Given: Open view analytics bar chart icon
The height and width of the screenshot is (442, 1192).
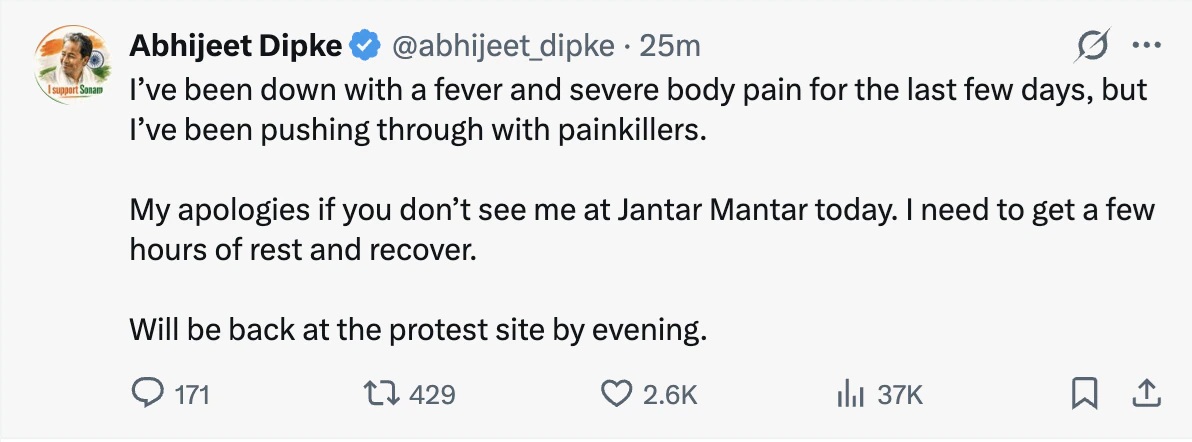Looking at the screenshot, I should 852,394.
